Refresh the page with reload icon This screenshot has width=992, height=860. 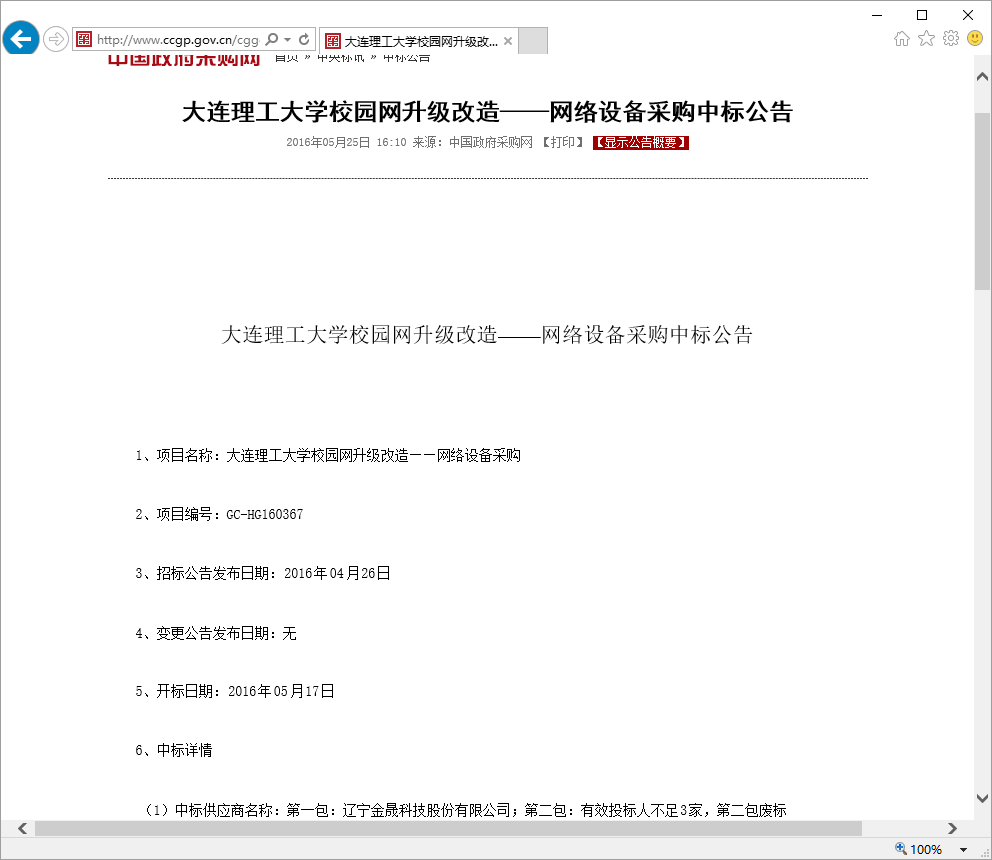coord(304,40)
